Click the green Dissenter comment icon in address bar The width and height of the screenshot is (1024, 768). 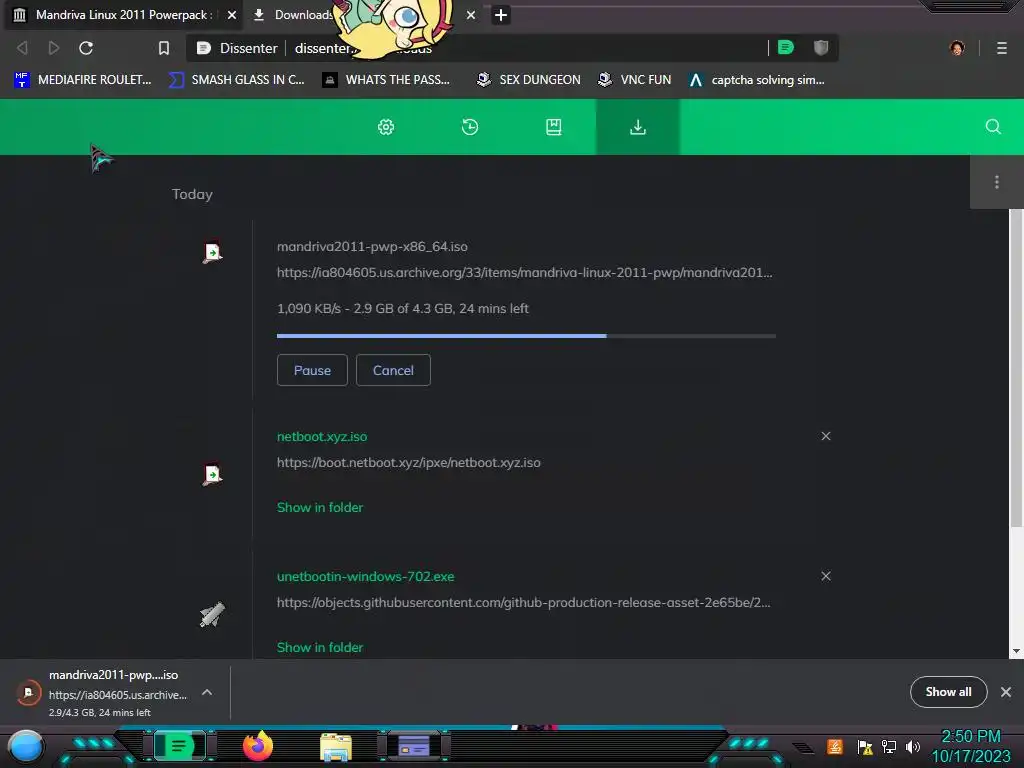786,48
